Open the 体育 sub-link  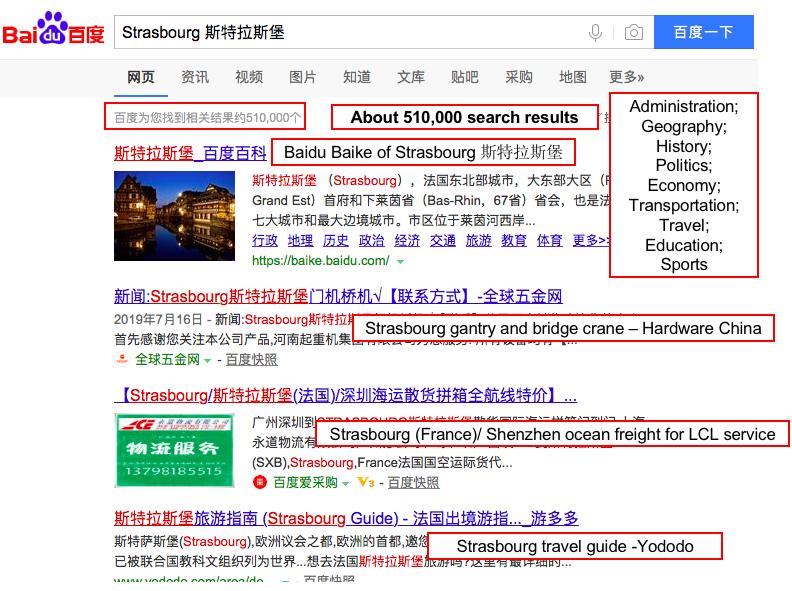click(550, 240)
